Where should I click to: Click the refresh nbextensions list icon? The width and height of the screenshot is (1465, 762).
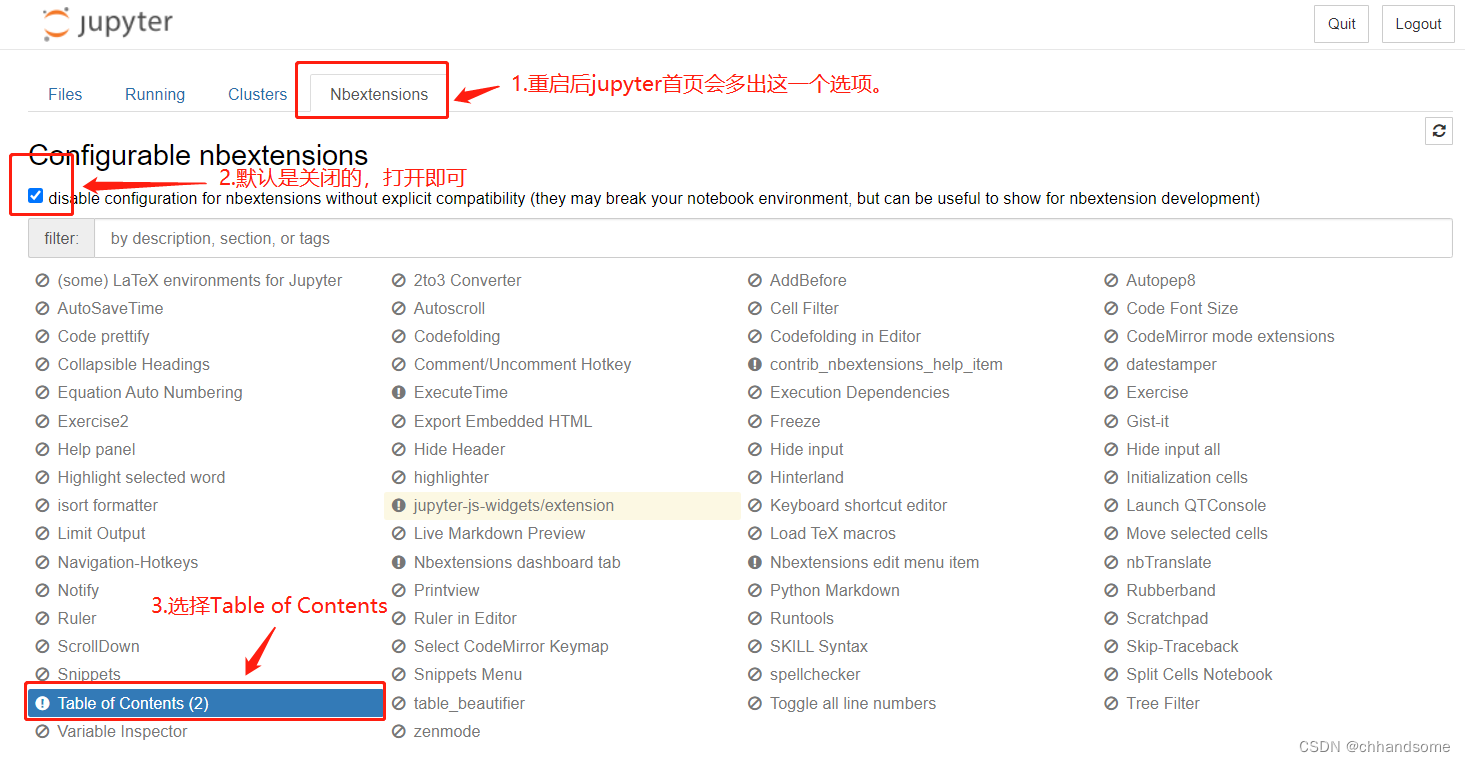[1439, 131]
